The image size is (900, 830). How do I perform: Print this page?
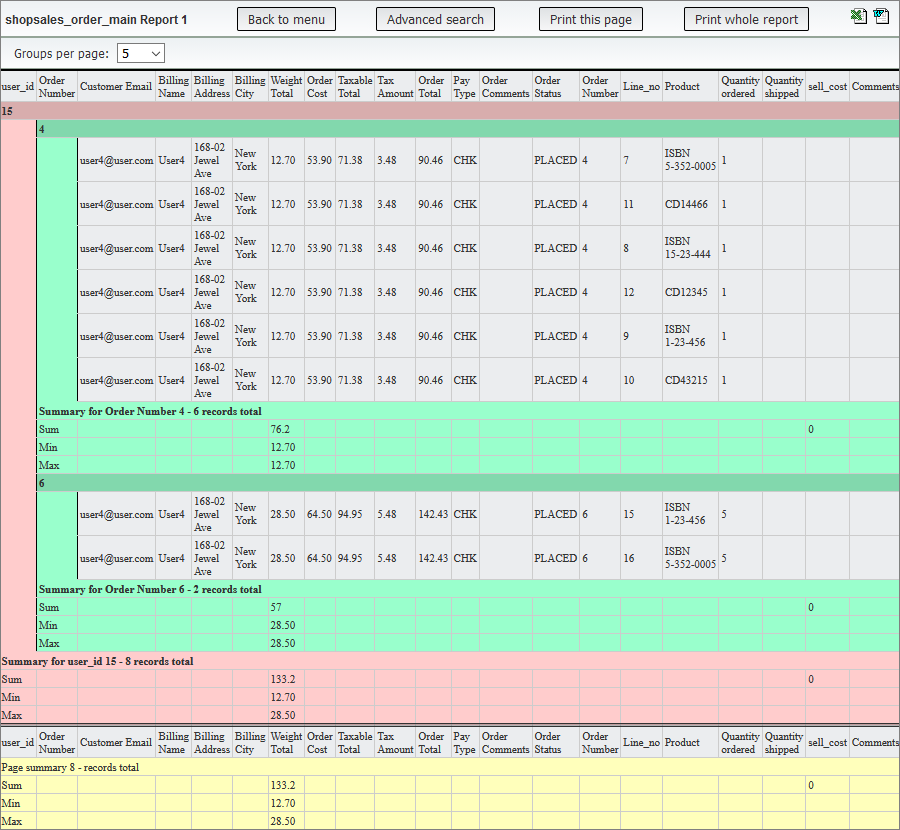(590, 18)
